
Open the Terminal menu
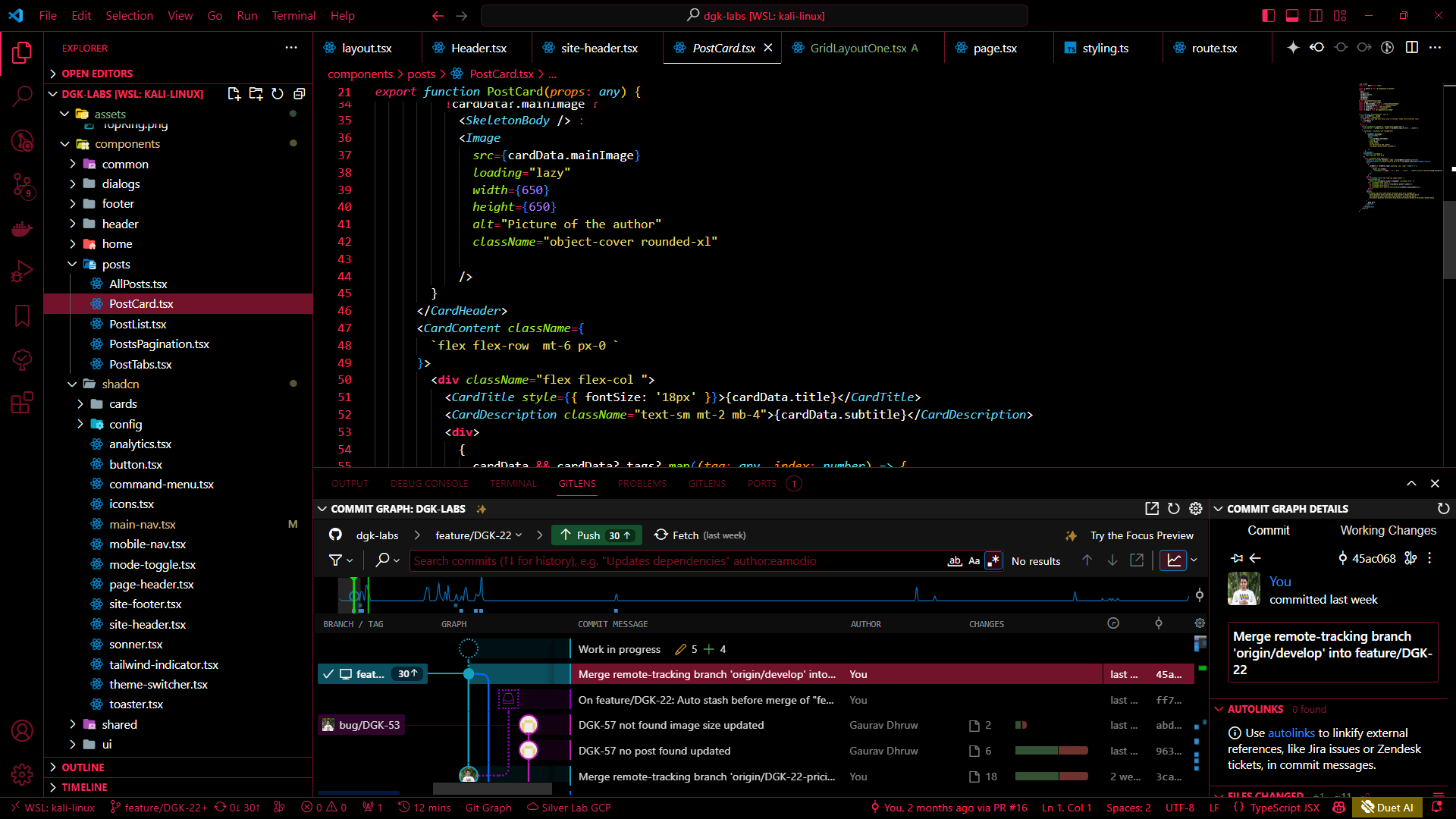click(x=293, y=15)
